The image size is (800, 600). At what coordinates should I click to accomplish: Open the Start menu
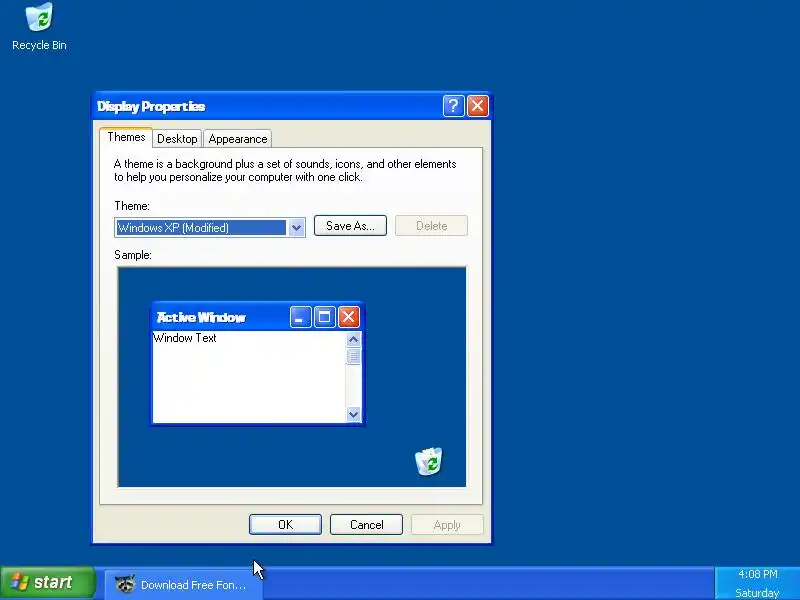(48, 583)
